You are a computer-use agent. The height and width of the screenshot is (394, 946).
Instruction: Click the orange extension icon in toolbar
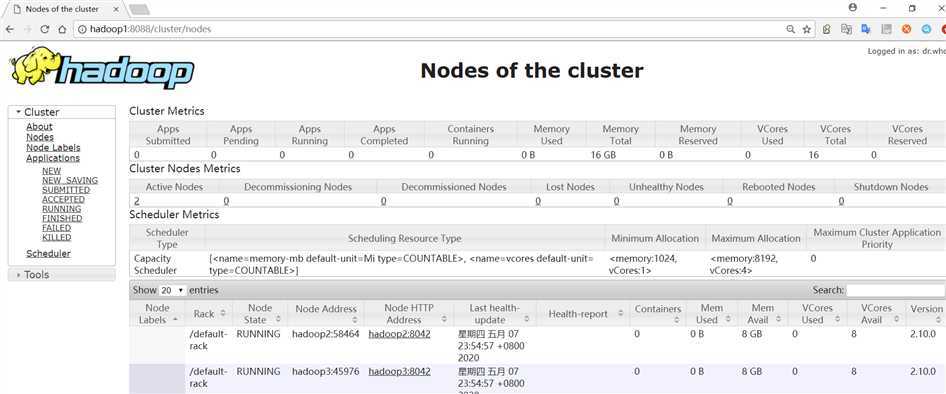(x=906, y=29)
